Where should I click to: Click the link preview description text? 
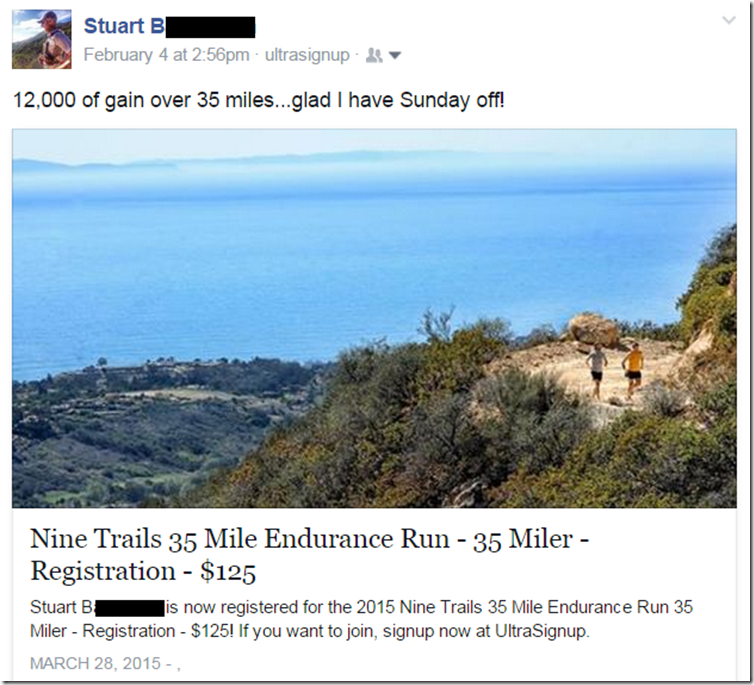pos(361,618)
